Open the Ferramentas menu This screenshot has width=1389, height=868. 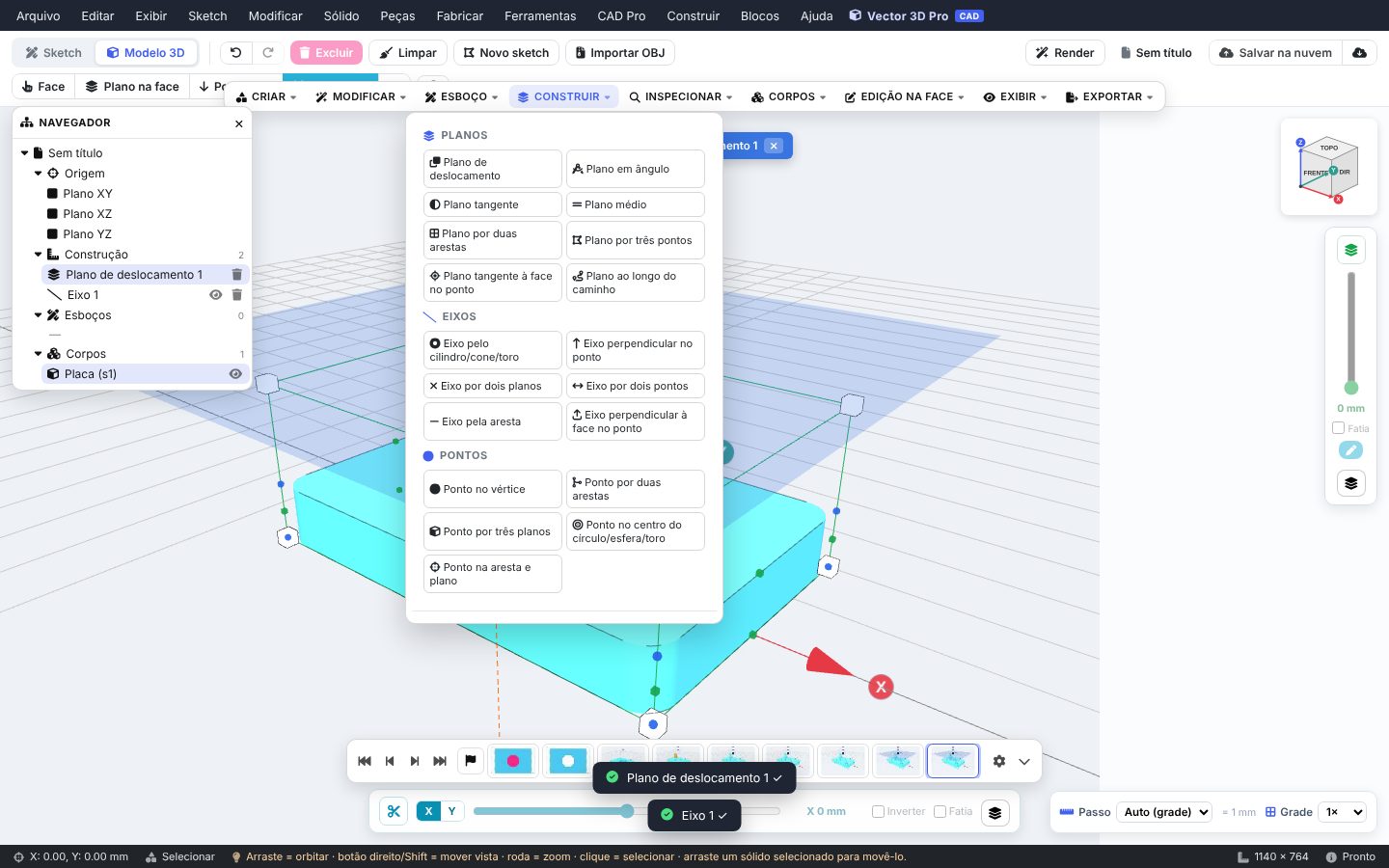[540, 15]
